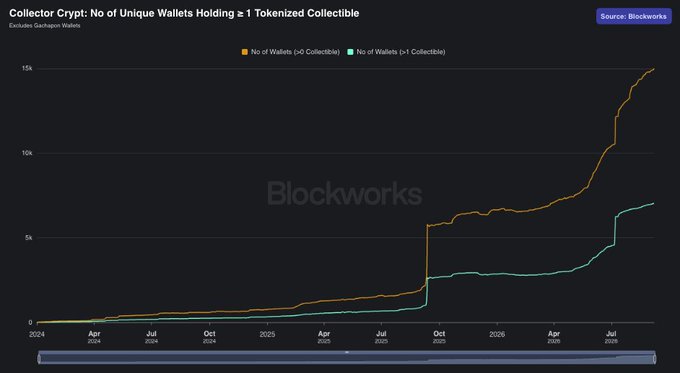Click the 10k y-axis label
The width and height of the screenshot is (680, 373).
27,153
